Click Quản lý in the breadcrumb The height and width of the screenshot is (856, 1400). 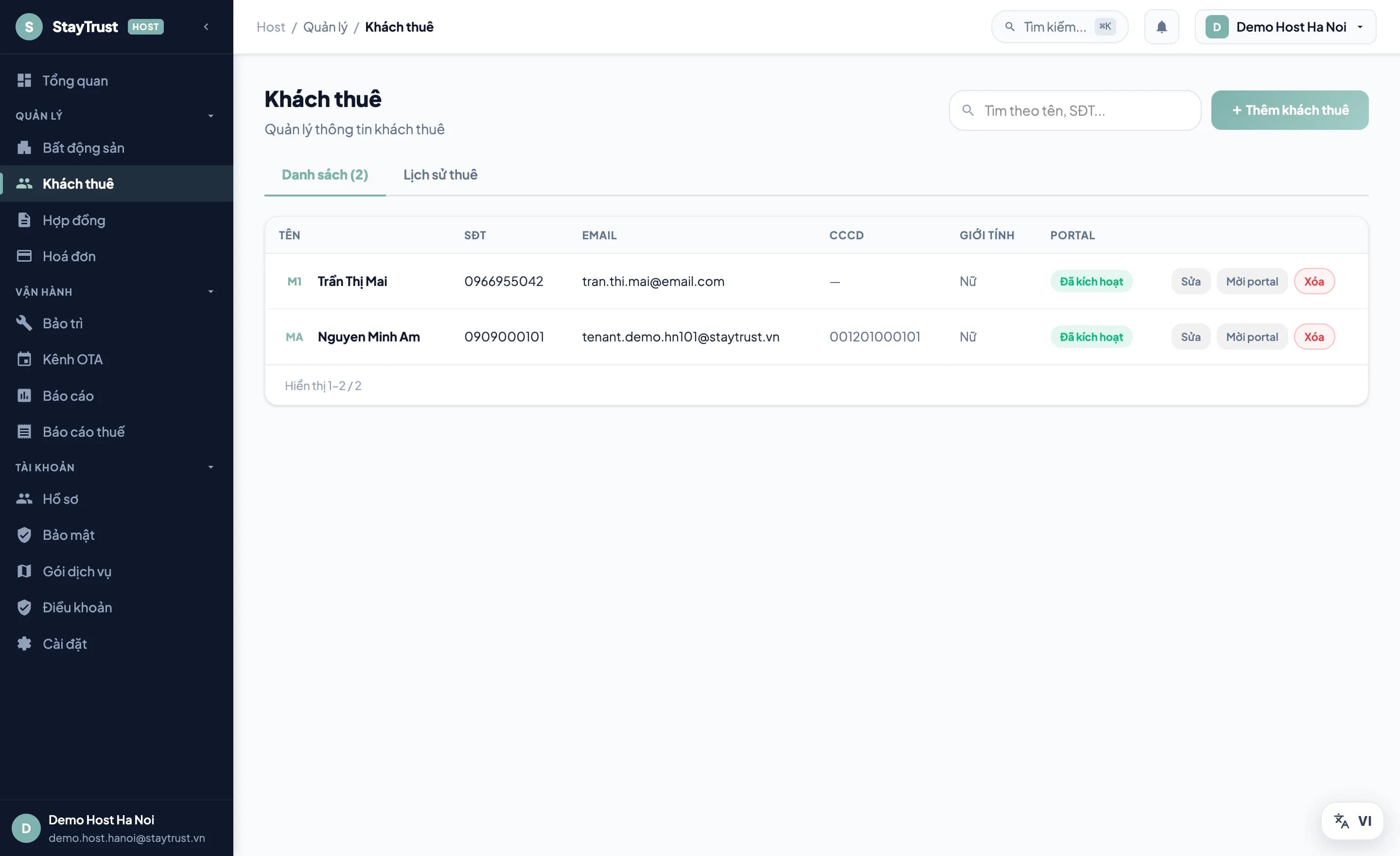click(x=325, y=27)
